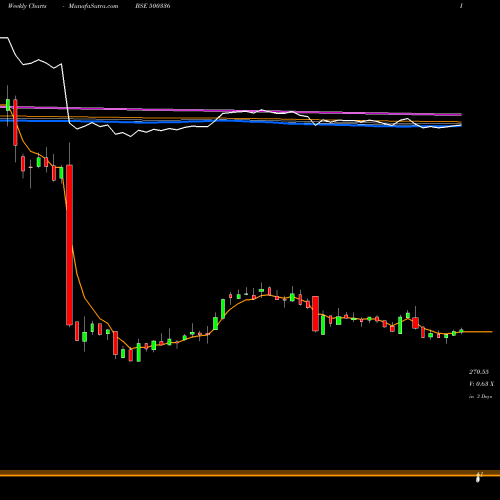The height and width of the screenshot is (500, 500).
Task: Click the "in 2 Days" label
Action: tap(480, 397)
